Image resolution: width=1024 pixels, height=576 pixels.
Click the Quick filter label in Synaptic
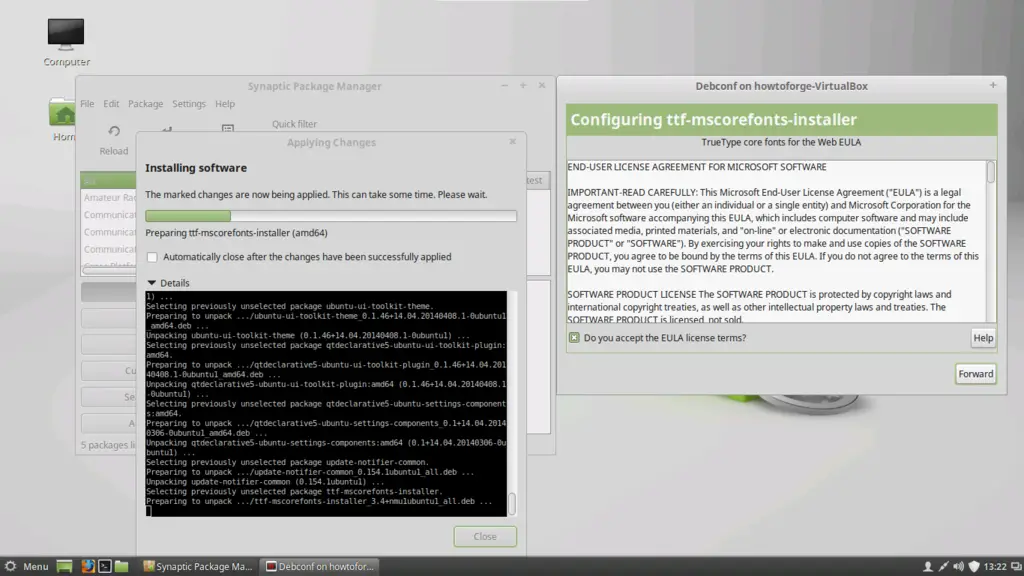(x=295, y=123)
